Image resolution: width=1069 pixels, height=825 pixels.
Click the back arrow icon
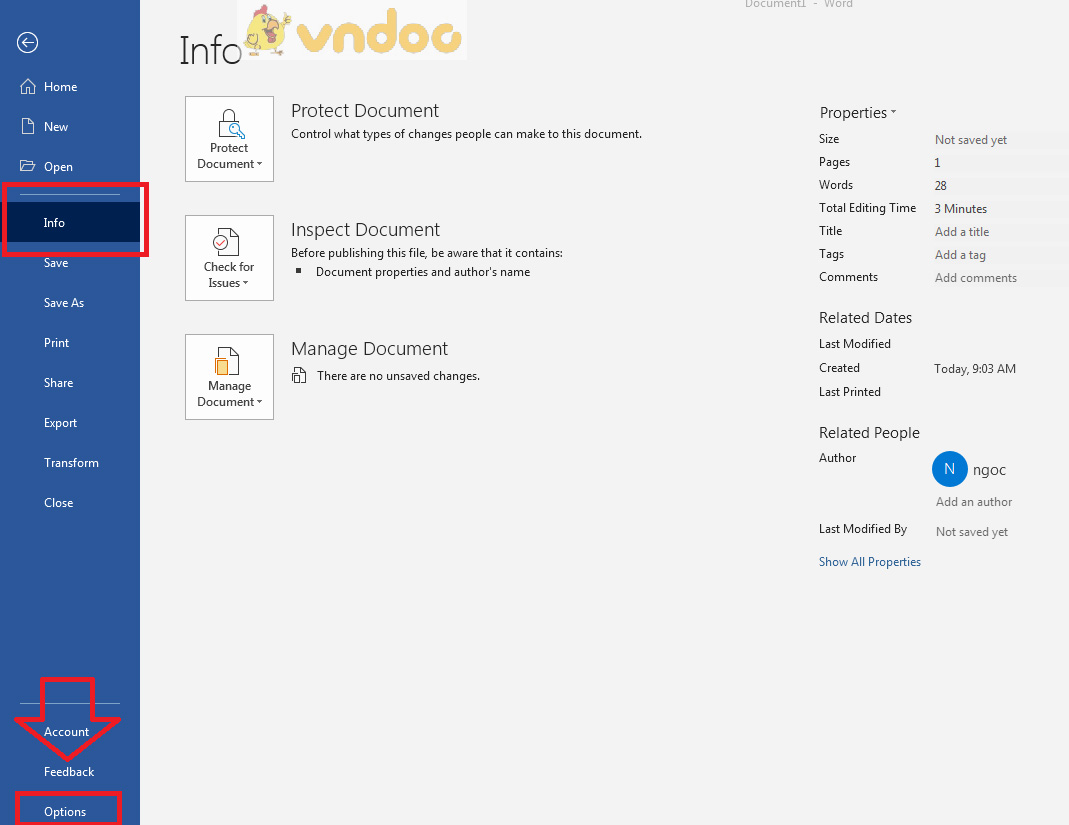28,42
